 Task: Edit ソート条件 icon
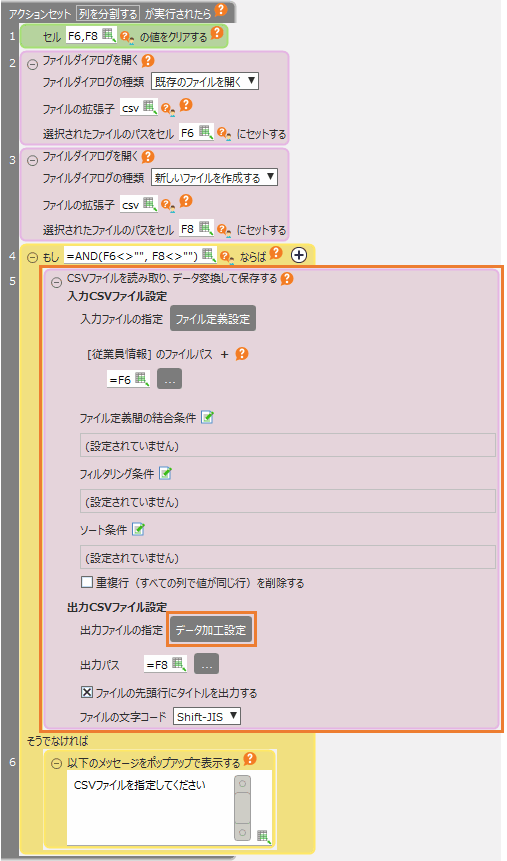pyautogui.click(x=138, y=529)
